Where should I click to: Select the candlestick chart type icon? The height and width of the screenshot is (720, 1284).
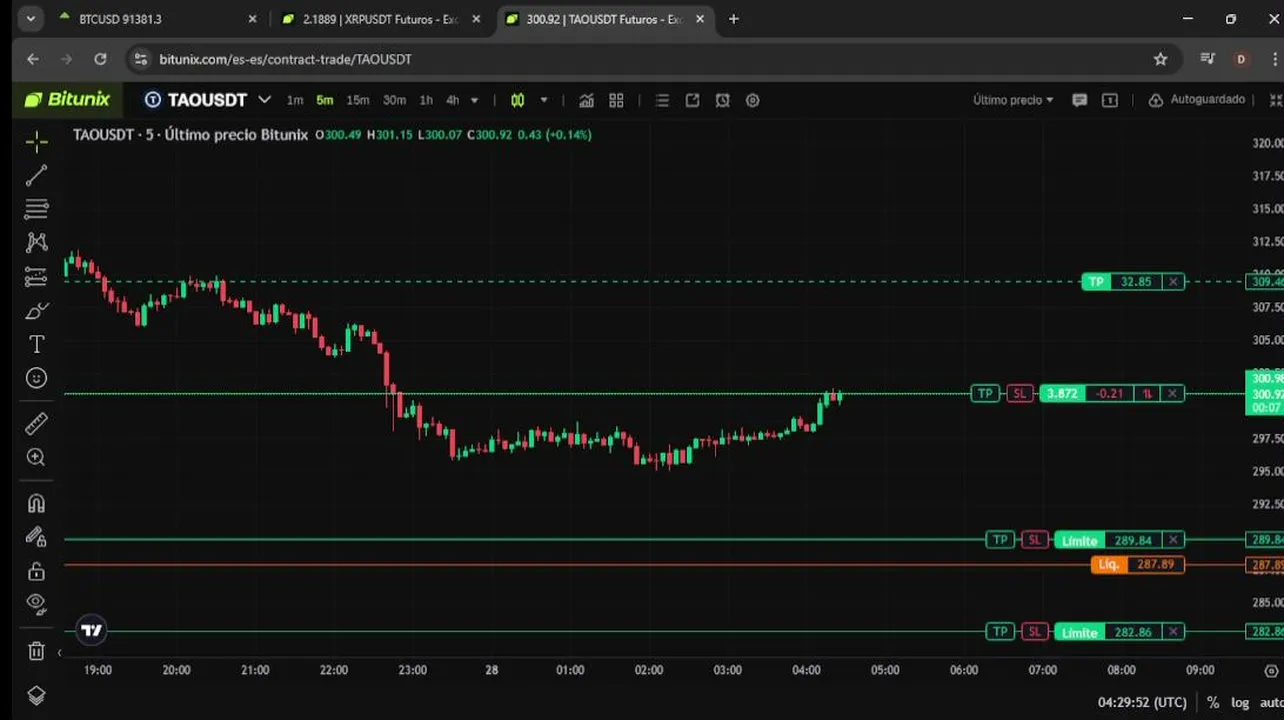(518, 100)
